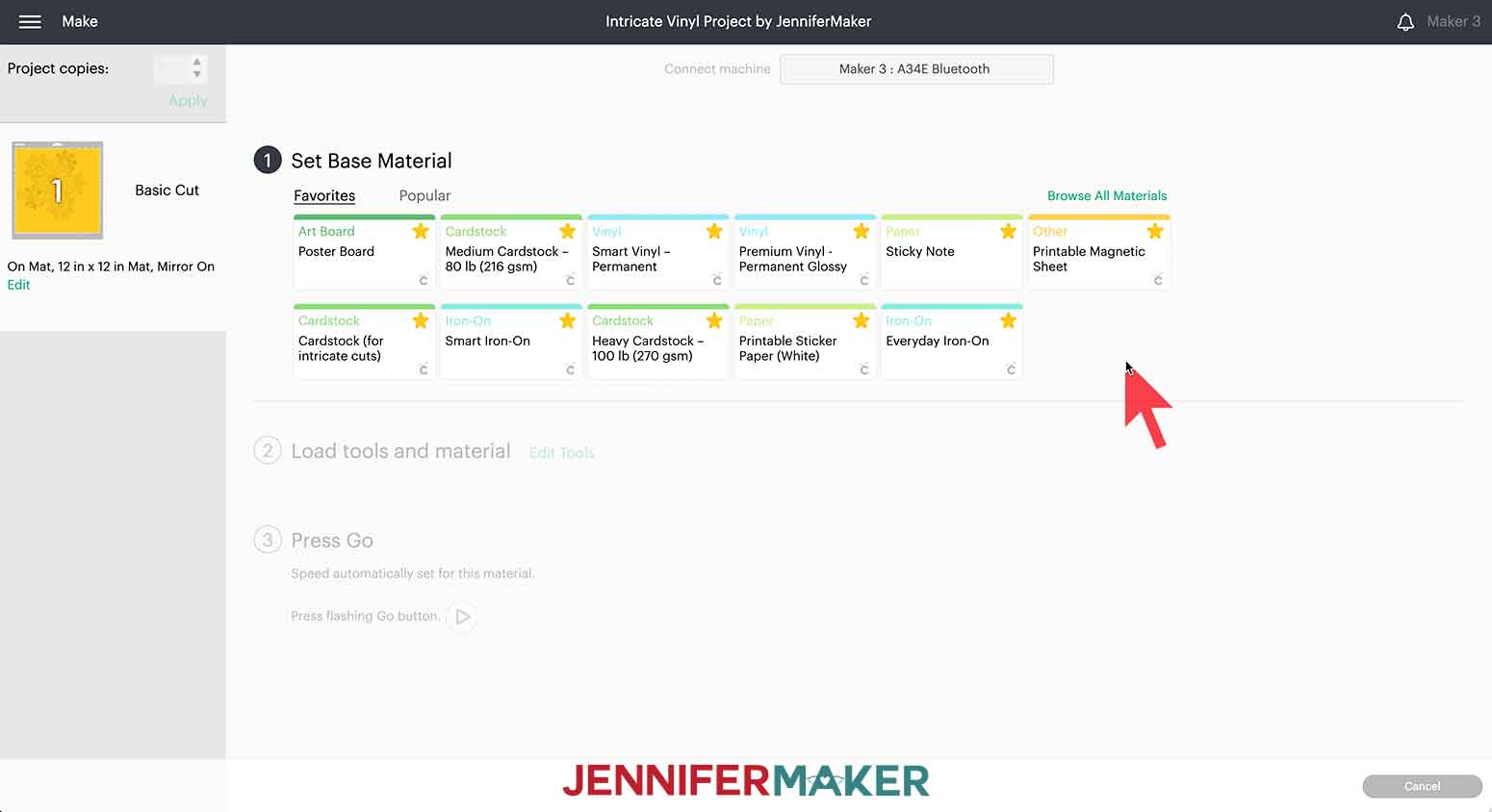Click Cricut logo on Poster Board card
Image resolution: width=1492 pixels, height=812 pixels.
pos(424,280)
